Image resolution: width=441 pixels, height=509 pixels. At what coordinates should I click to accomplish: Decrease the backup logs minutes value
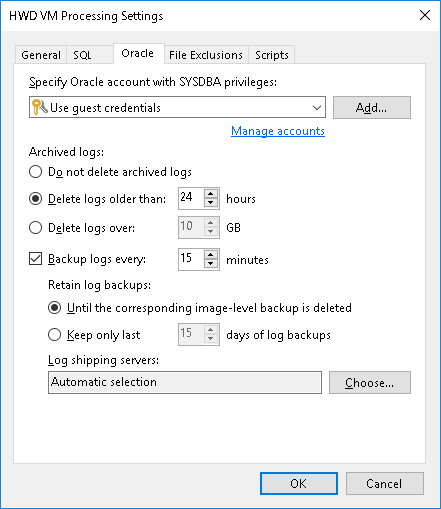click(x=211, y=264)
